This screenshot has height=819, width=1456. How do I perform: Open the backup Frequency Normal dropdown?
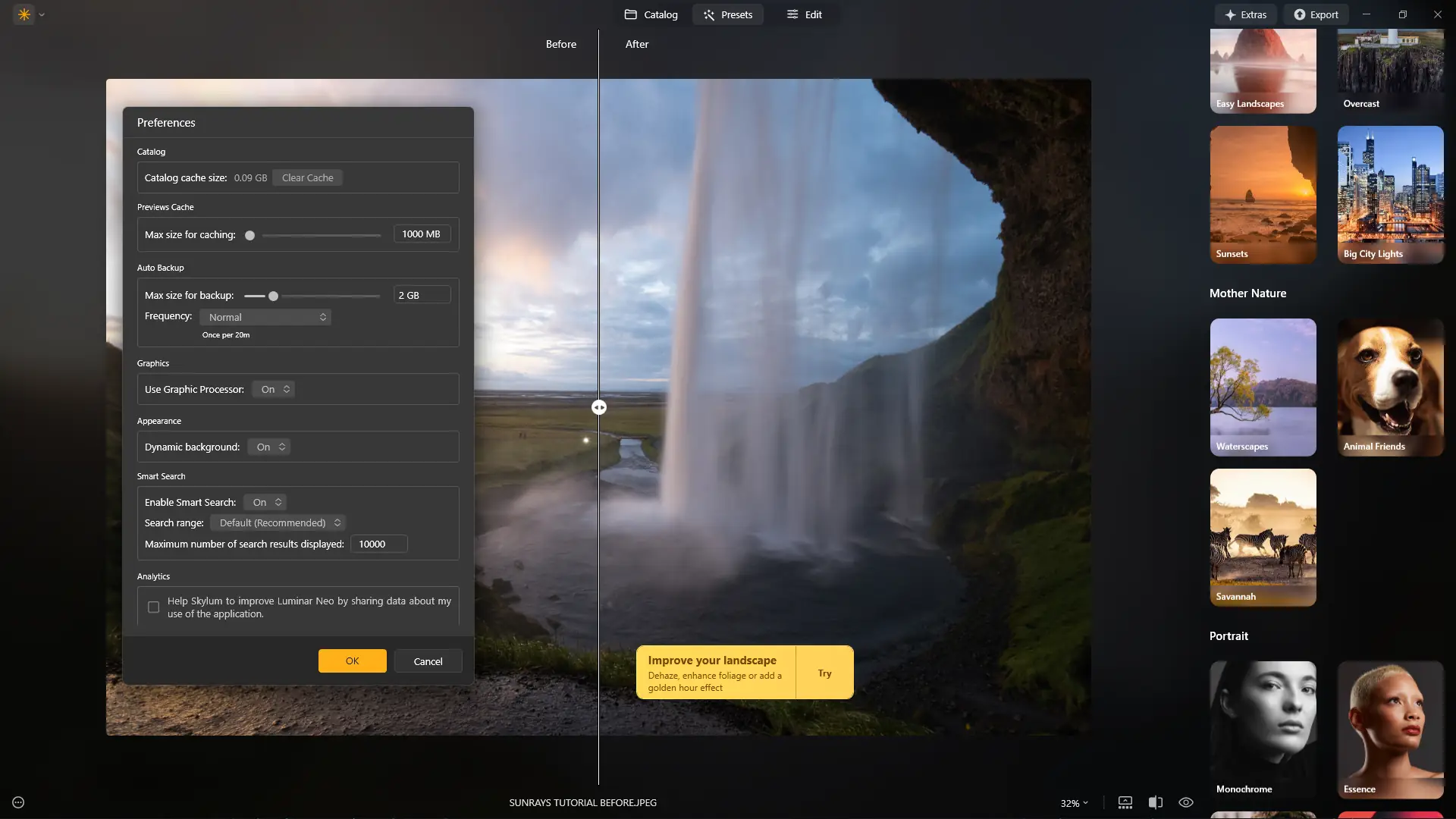pos(266,317)
